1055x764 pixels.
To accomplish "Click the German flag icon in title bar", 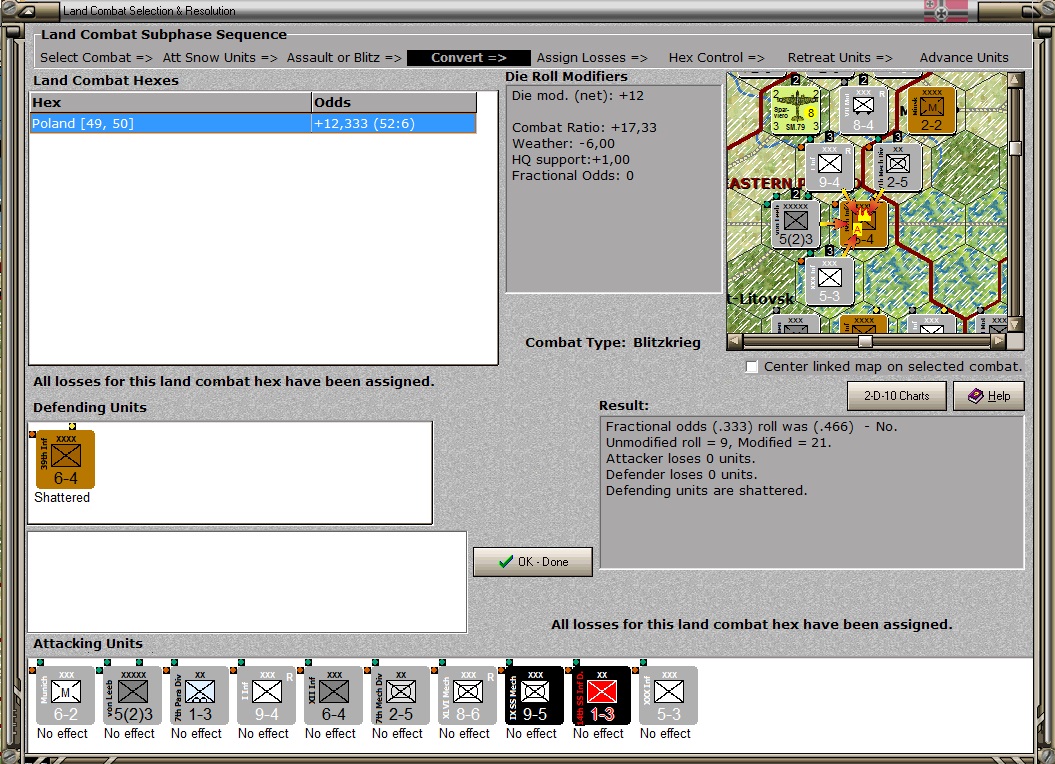I will tap(945, 11).
